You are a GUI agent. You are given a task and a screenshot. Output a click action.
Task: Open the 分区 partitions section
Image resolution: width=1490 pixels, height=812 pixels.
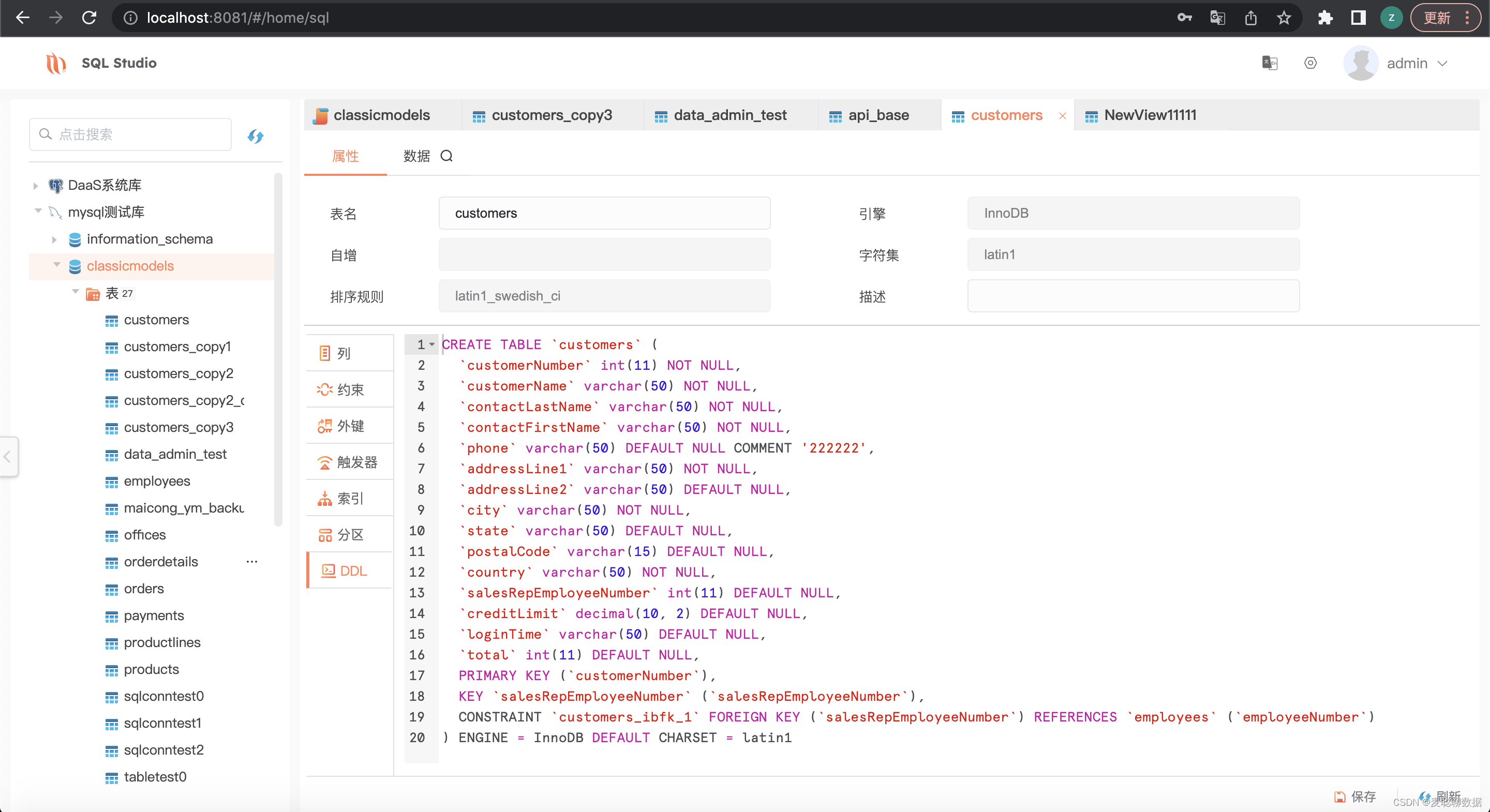(x=350, y=534)
